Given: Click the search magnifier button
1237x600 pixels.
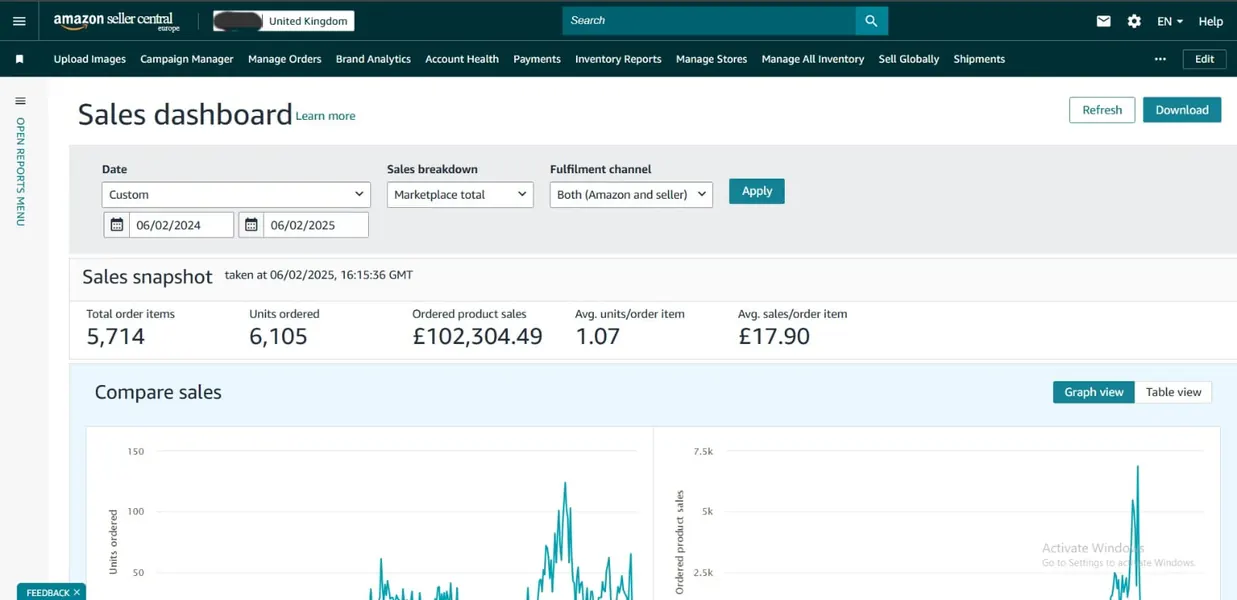Looking at the screenshot, I should click(871, 21).
